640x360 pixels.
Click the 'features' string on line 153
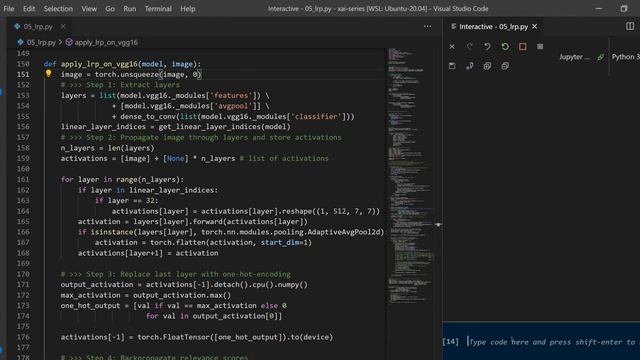(x=231, y=96)
